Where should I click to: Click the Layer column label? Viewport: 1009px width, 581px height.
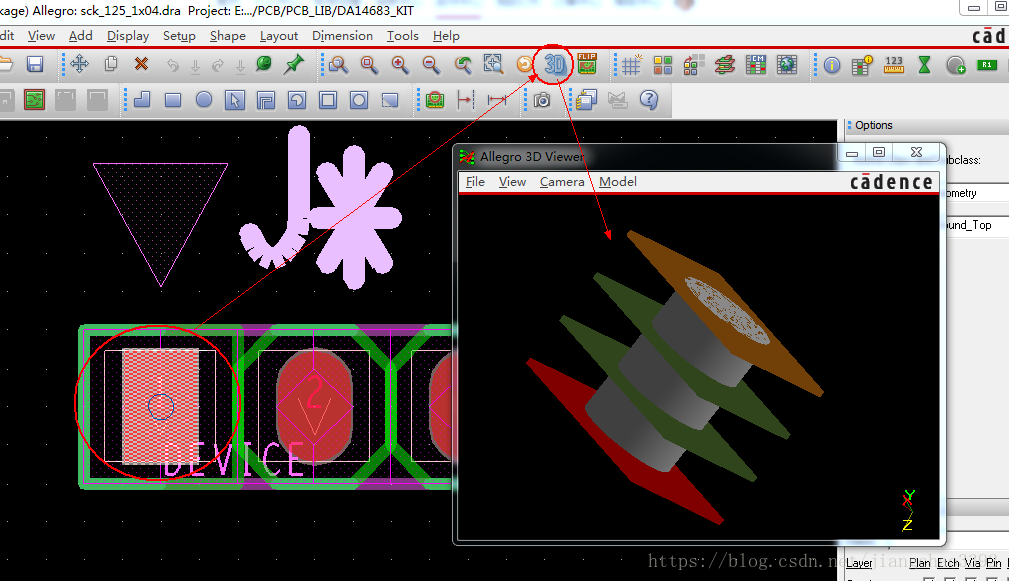coord(859,563)
